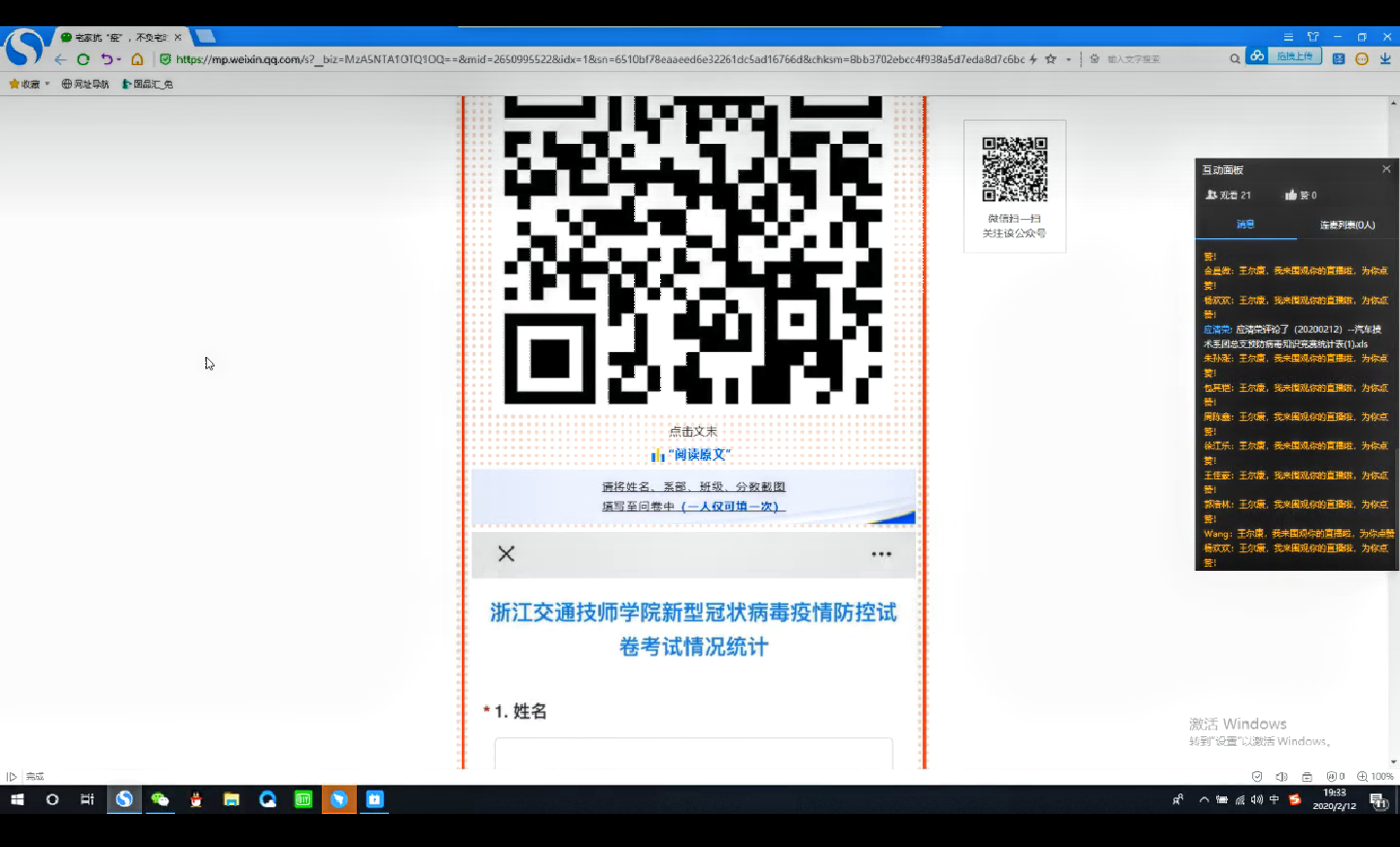This screenshot has height=847, width=1400.
Task: Click the magnifier search icon in toolbar
Action: coord(1235,59)
